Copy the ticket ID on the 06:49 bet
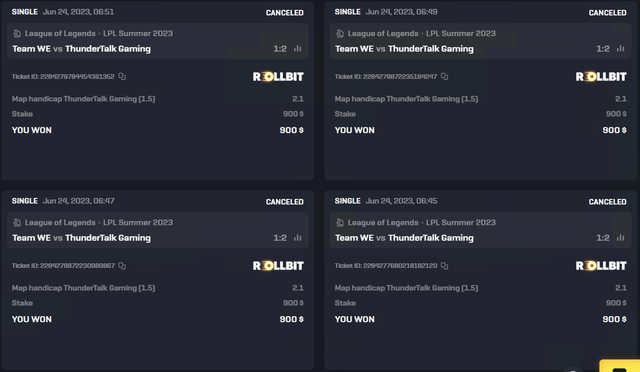The width and height of the screenshot is (640, 372). click(x=444, y=76)
